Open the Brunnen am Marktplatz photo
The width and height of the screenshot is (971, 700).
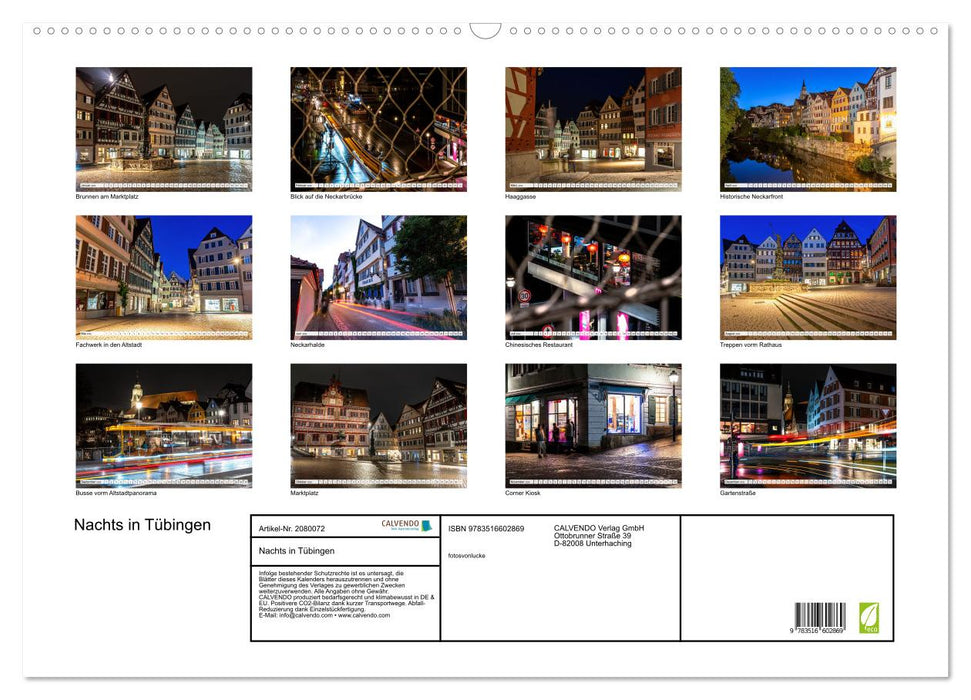tap(164, 128)
